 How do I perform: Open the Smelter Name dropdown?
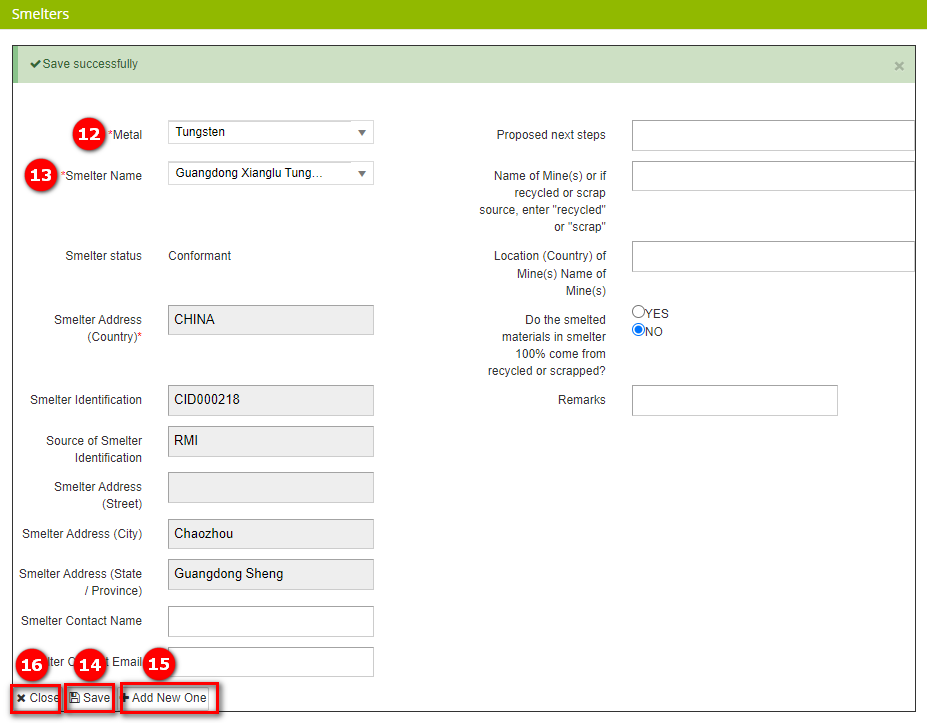[271, 173]
